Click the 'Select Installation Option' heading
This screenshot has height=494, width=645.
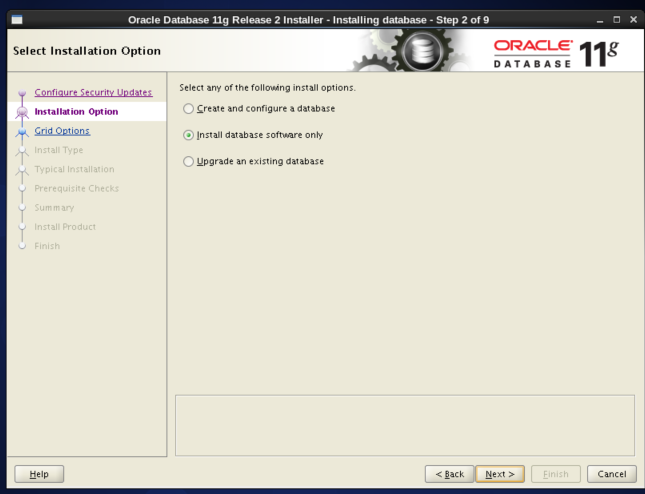[87, 51]
